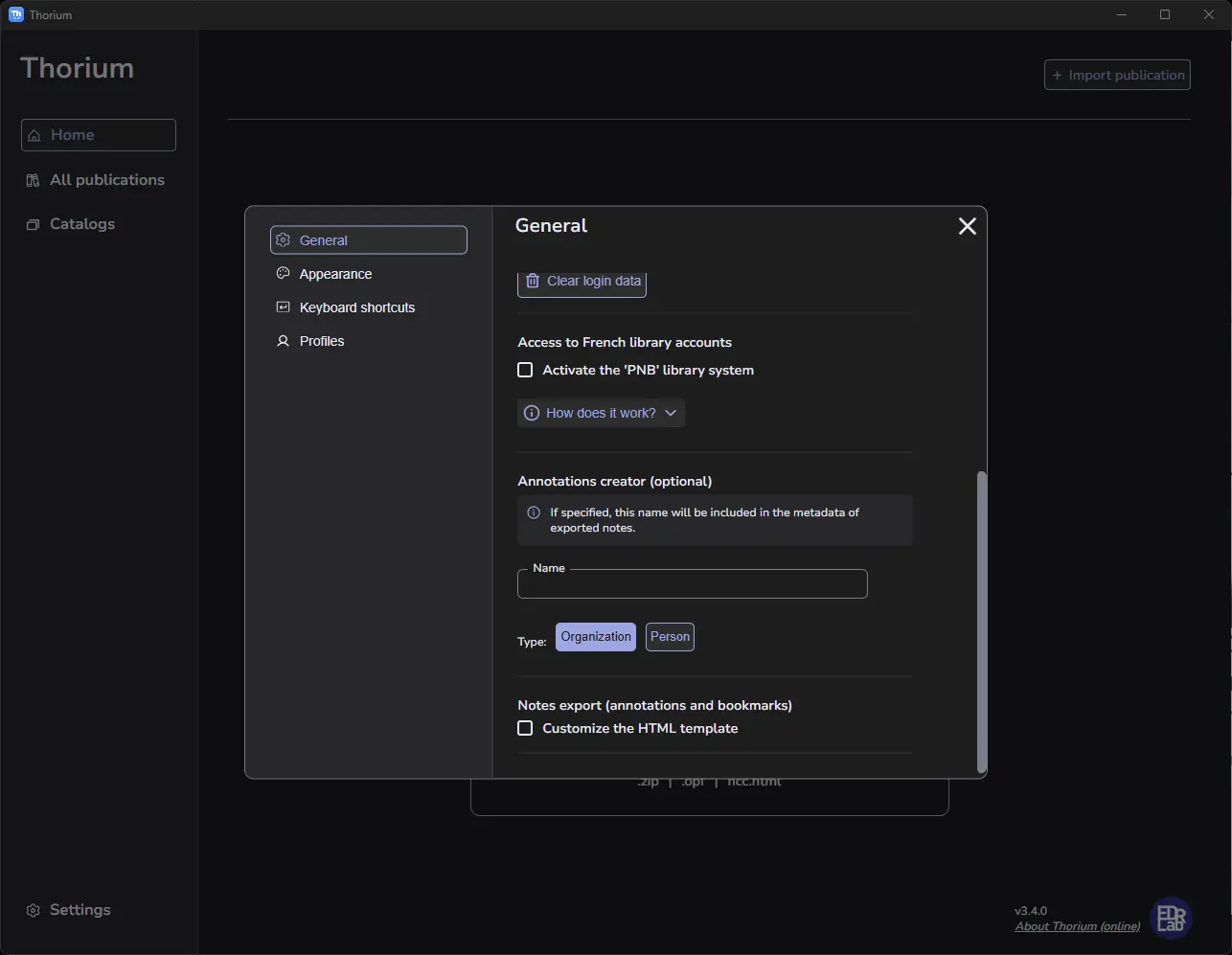This screenshot has width=1232, height=955.
Task: Click the books icon beside All publications
Action: point(33,180)
